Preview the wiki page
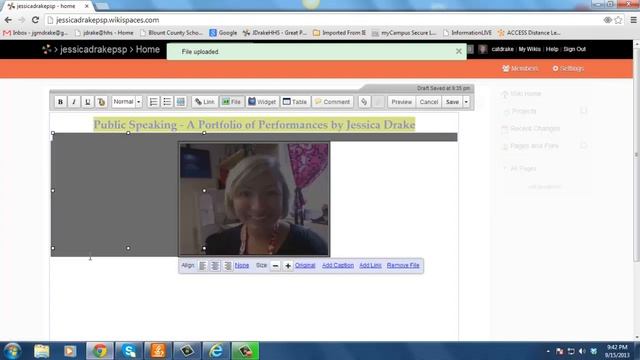Screen dimensions: 640x360 pyautogui.click(x=401, y=102)
